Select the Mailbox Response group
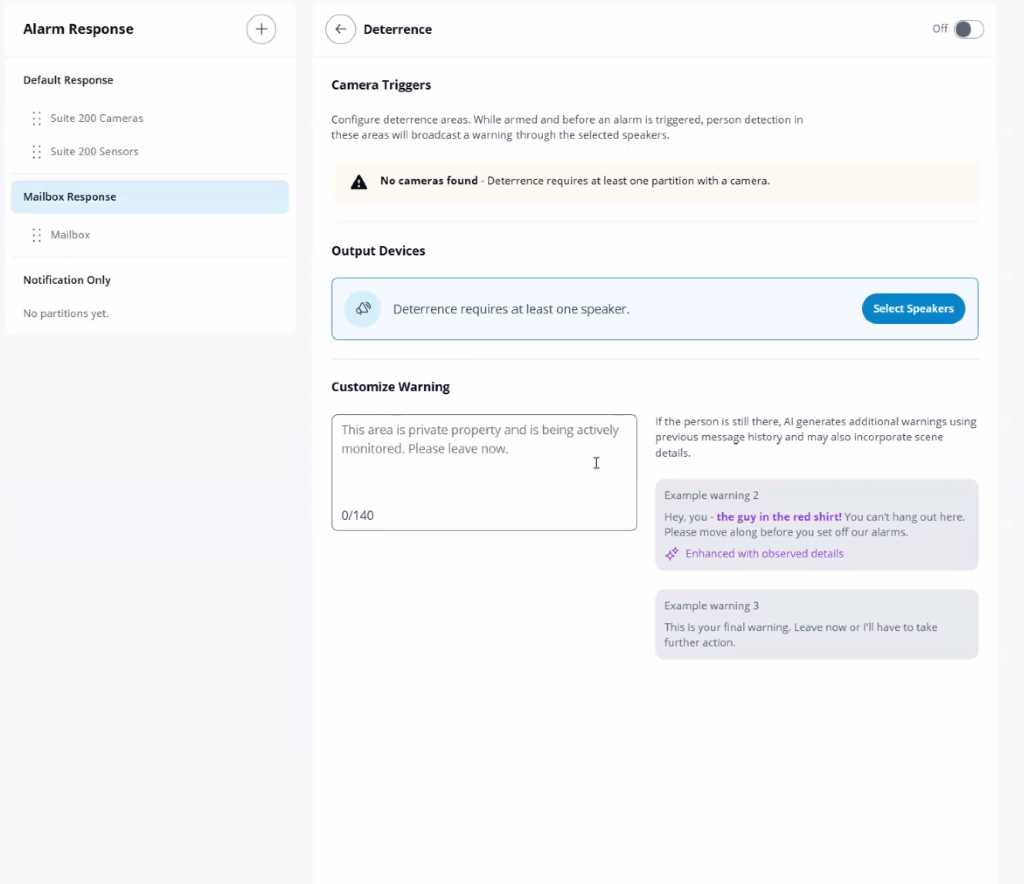The height and width of the screenshot is (884, 1024). click(x=150, y=197)
